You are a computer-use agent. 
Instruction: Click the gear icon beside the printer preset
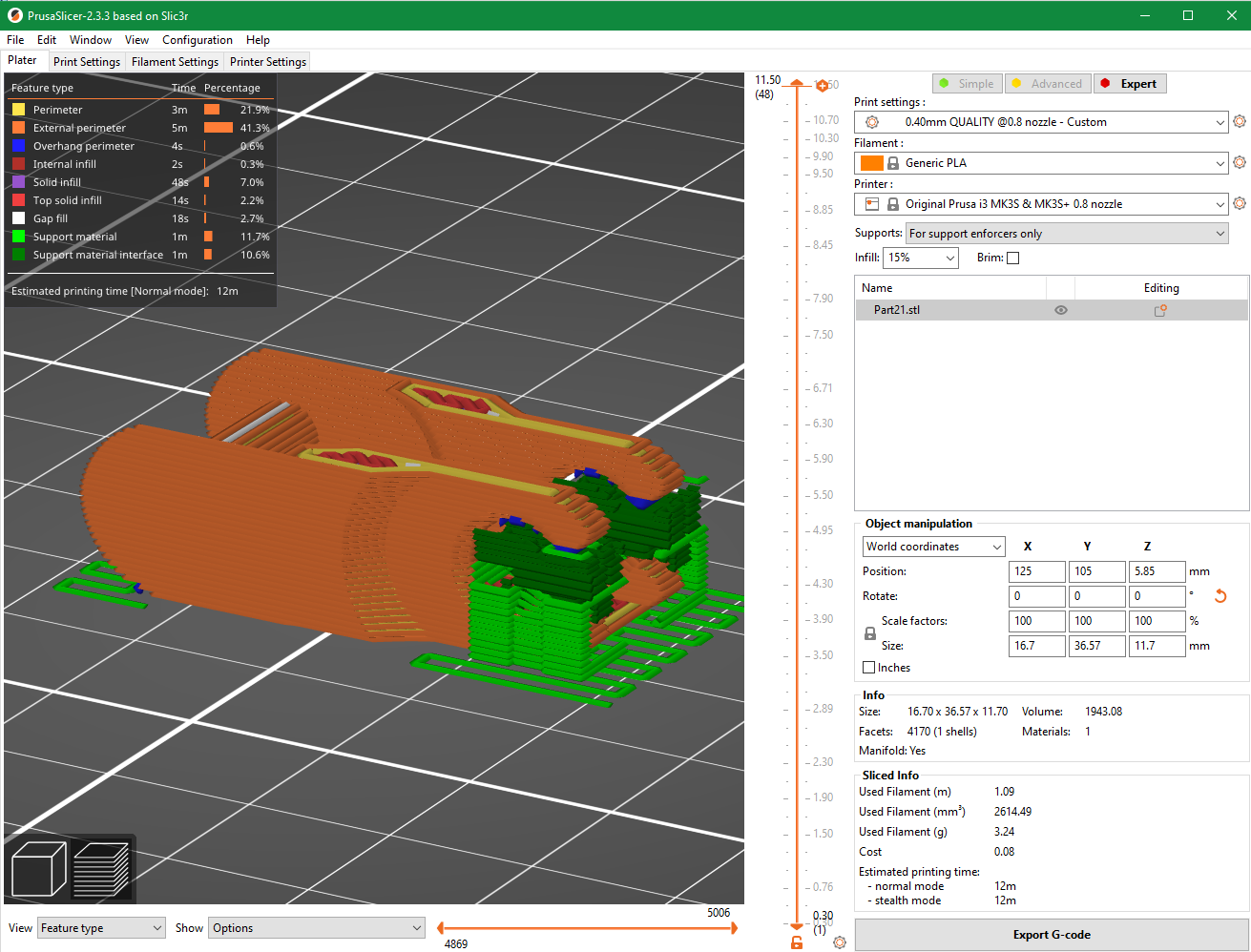coord(1239,203)
